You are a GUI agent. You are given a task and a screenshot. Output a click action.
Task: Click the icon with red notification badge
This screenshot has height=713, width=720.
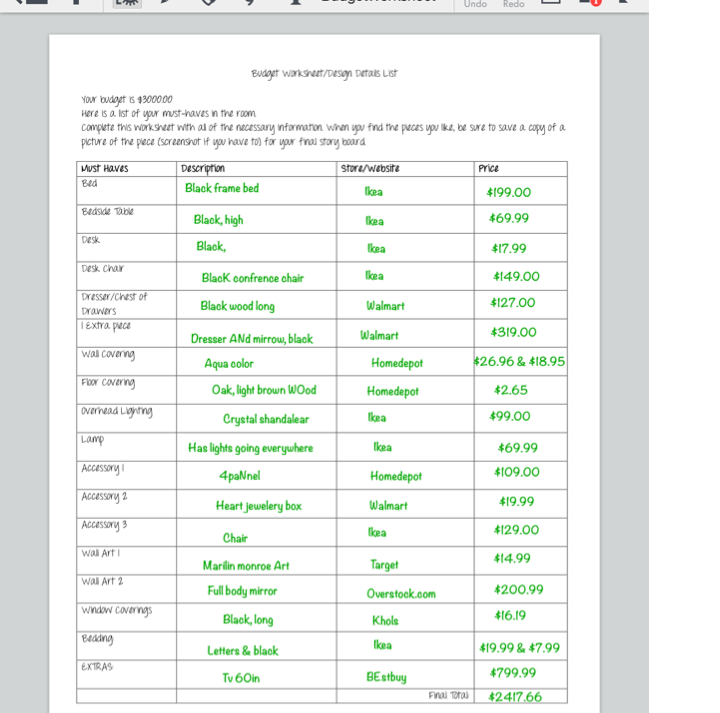tap(591, 3)
